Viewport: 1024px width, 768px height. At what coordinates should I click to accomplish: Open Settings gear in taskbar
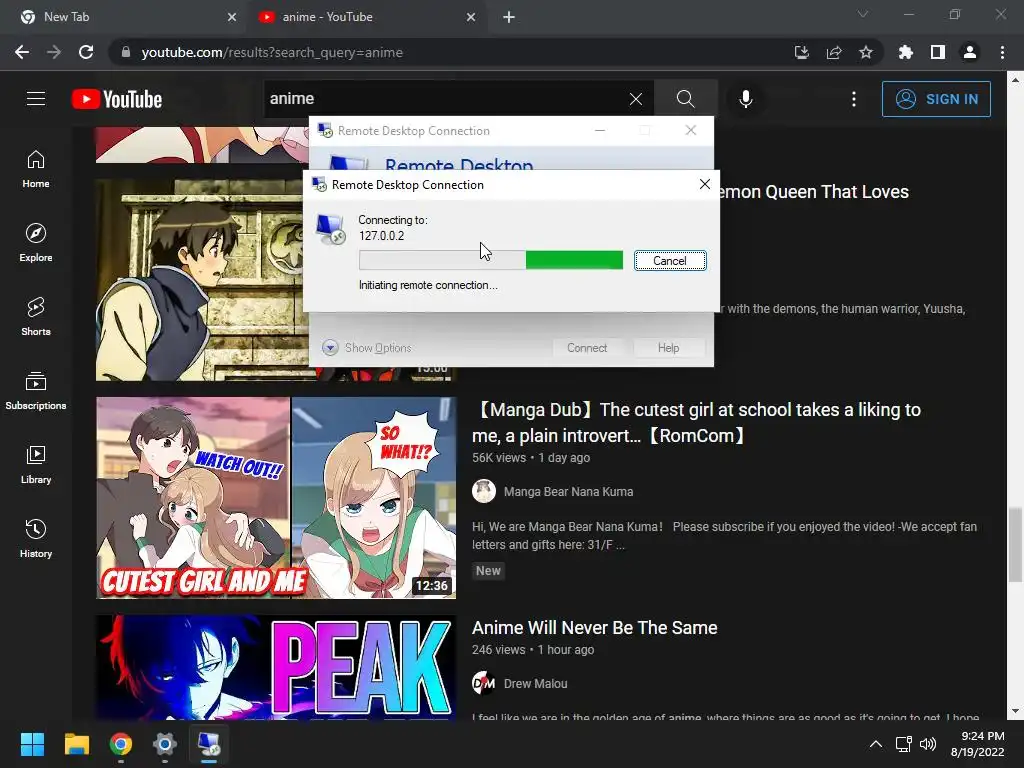pos(165,744)
